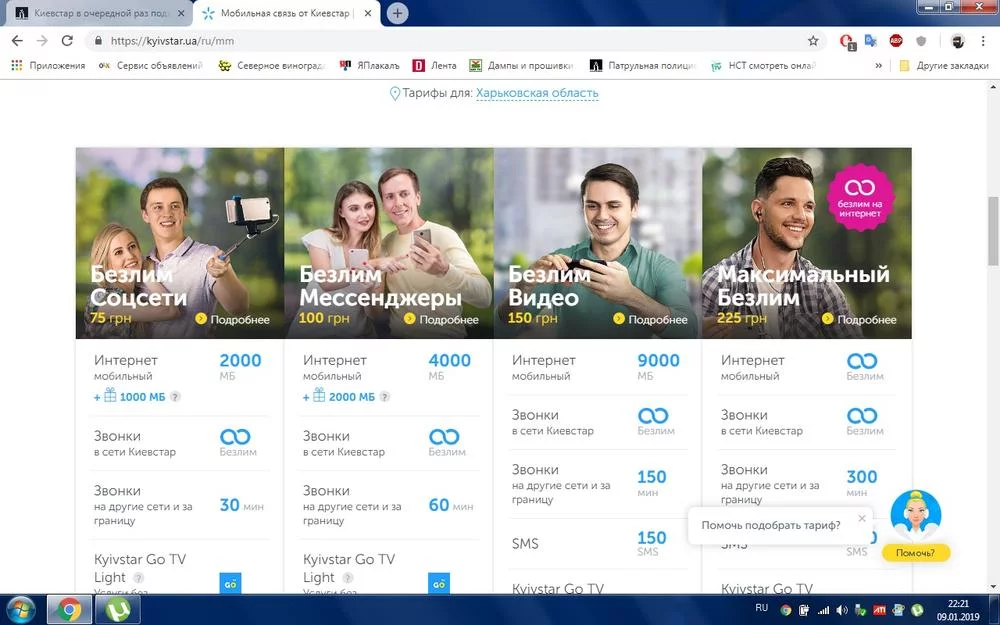Change region via Харьковская область link
The height and width of the screenshot is (625, 1000).
point(537,93)
